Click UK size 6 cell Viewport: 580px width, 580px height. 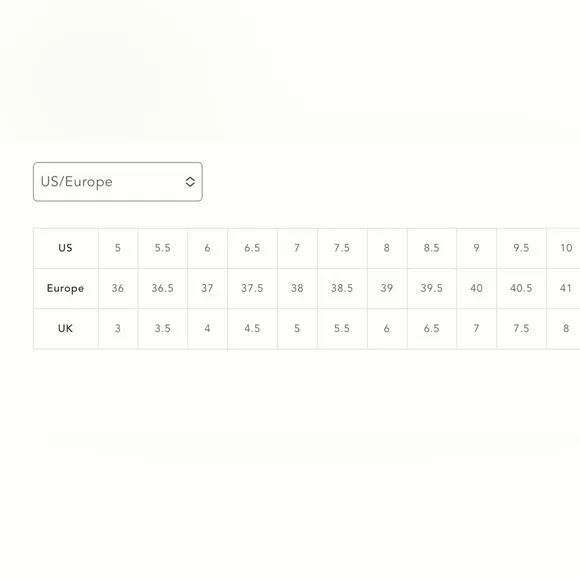coord(387,328)
